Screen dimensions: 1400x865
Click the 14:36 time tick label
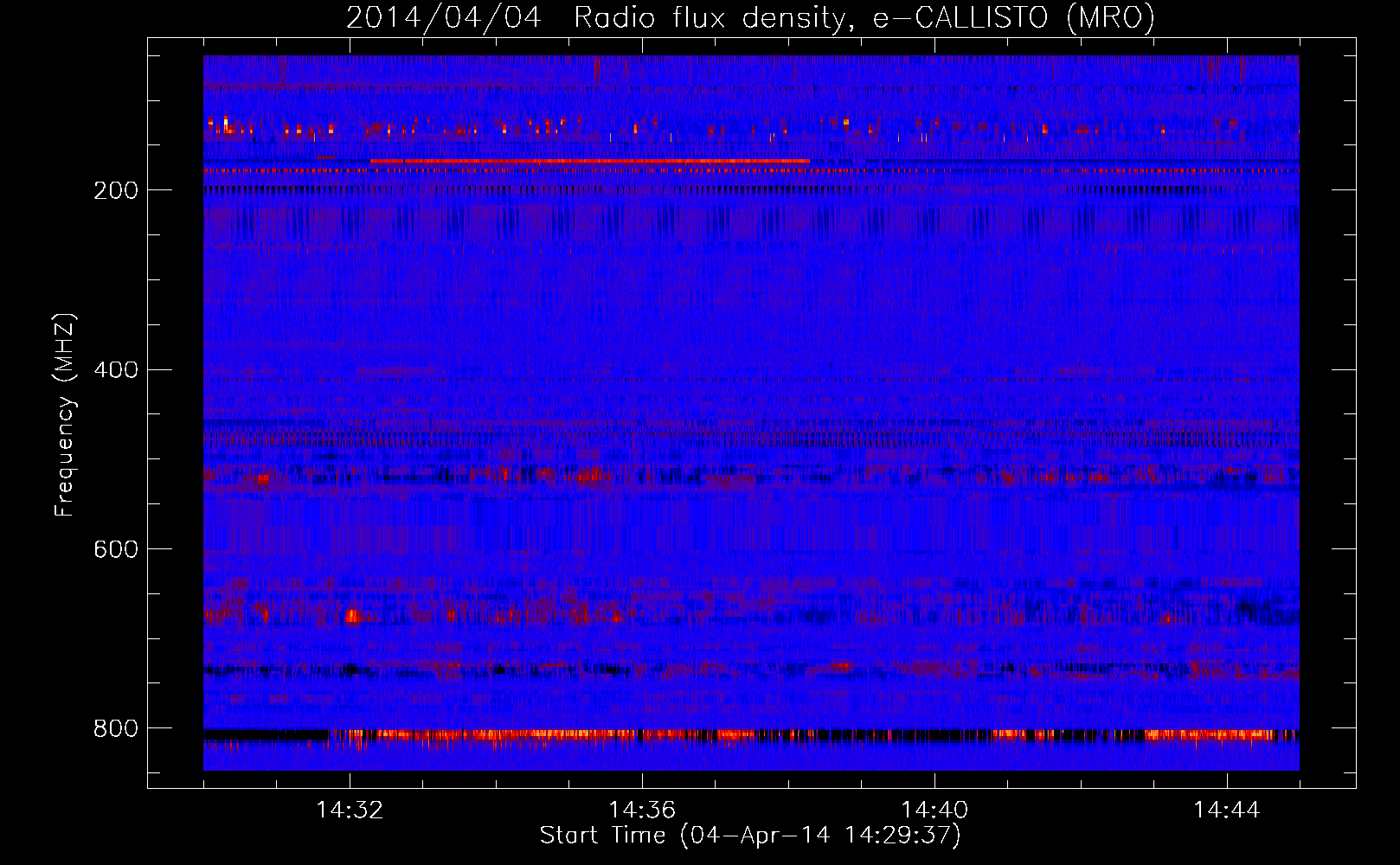click(x=642, y=811)
